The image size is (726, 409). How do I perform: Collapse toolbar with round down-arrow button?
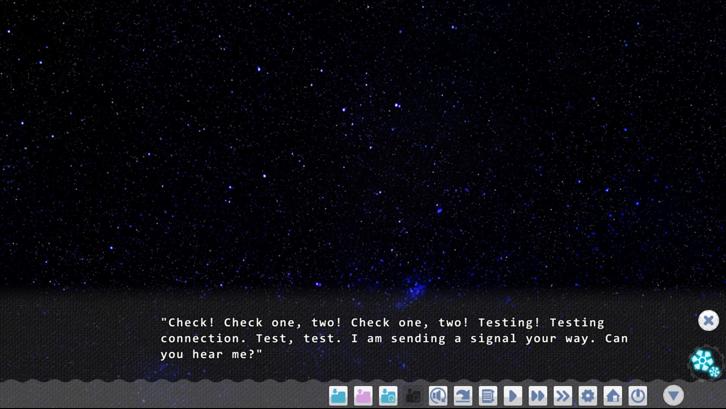point(673,396)
